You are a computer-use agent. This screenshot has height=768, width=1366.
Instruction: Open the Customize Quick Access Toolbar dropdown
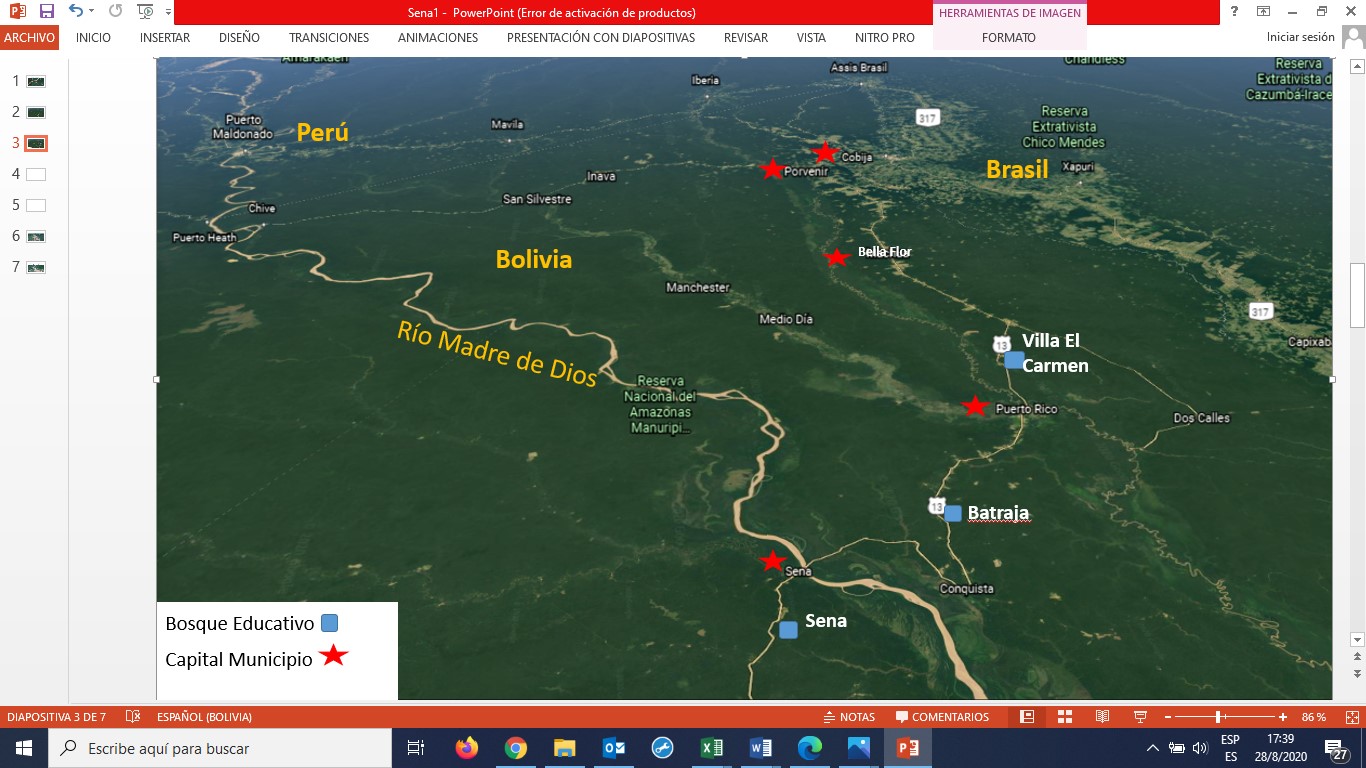(167, 13)
